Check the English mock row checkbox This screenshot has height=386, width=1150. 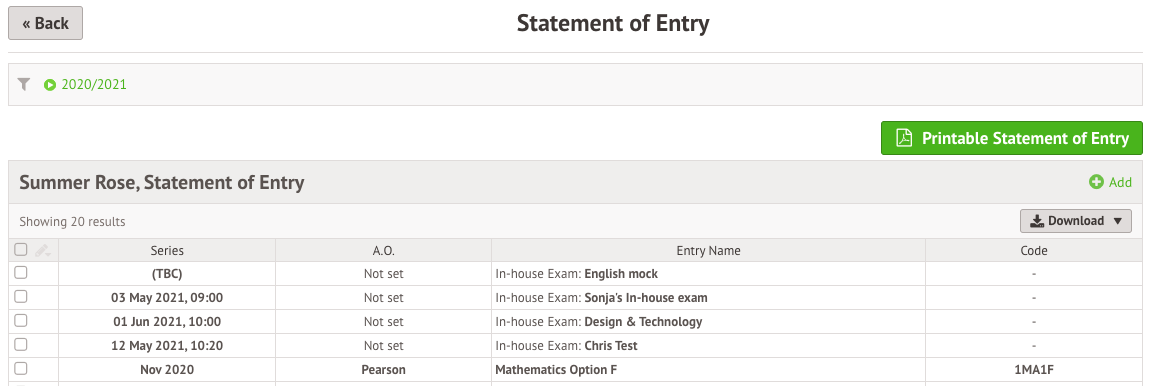click(x=21, y=273)
